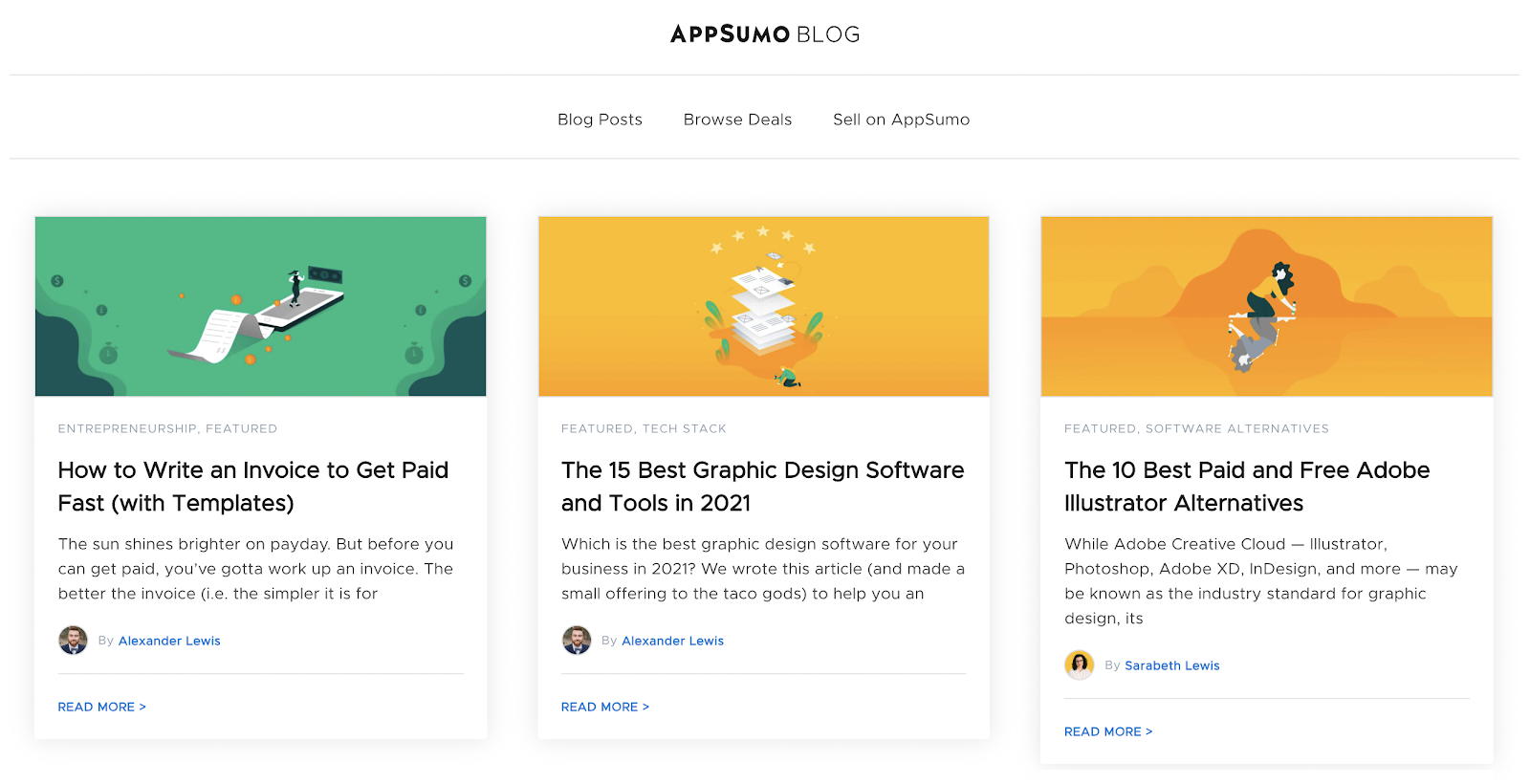Select the Entrepreneurship category link

pos(127,428)
